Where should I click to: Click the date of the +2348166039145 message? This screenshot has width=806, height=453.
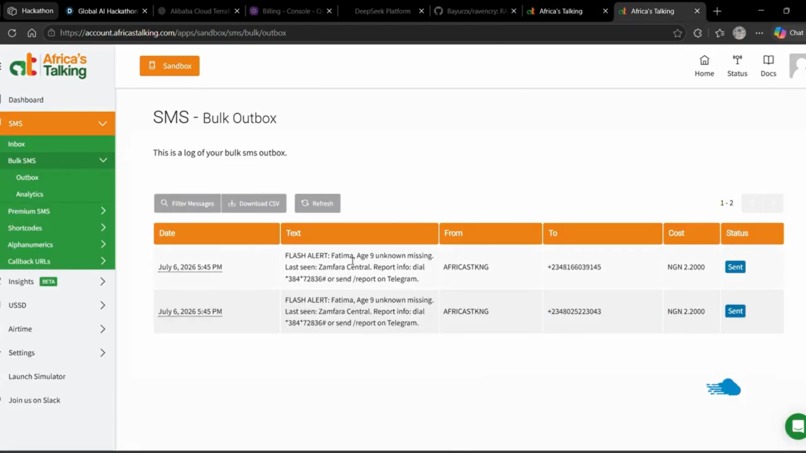[190, 267]
